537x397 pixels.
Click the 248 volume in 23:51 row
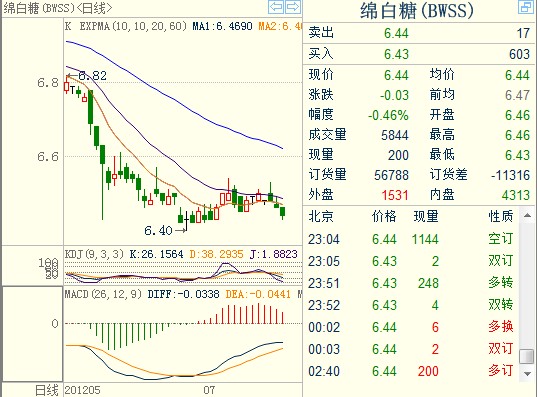(x=428, y=283)
